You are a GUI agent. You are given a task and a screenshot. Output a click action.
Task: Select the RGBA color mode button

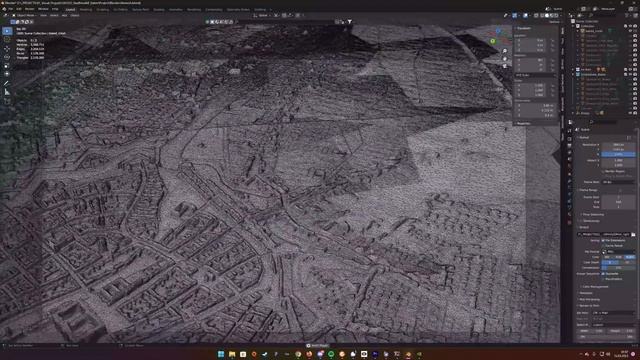pyautogui.click(x=630, y=257)
